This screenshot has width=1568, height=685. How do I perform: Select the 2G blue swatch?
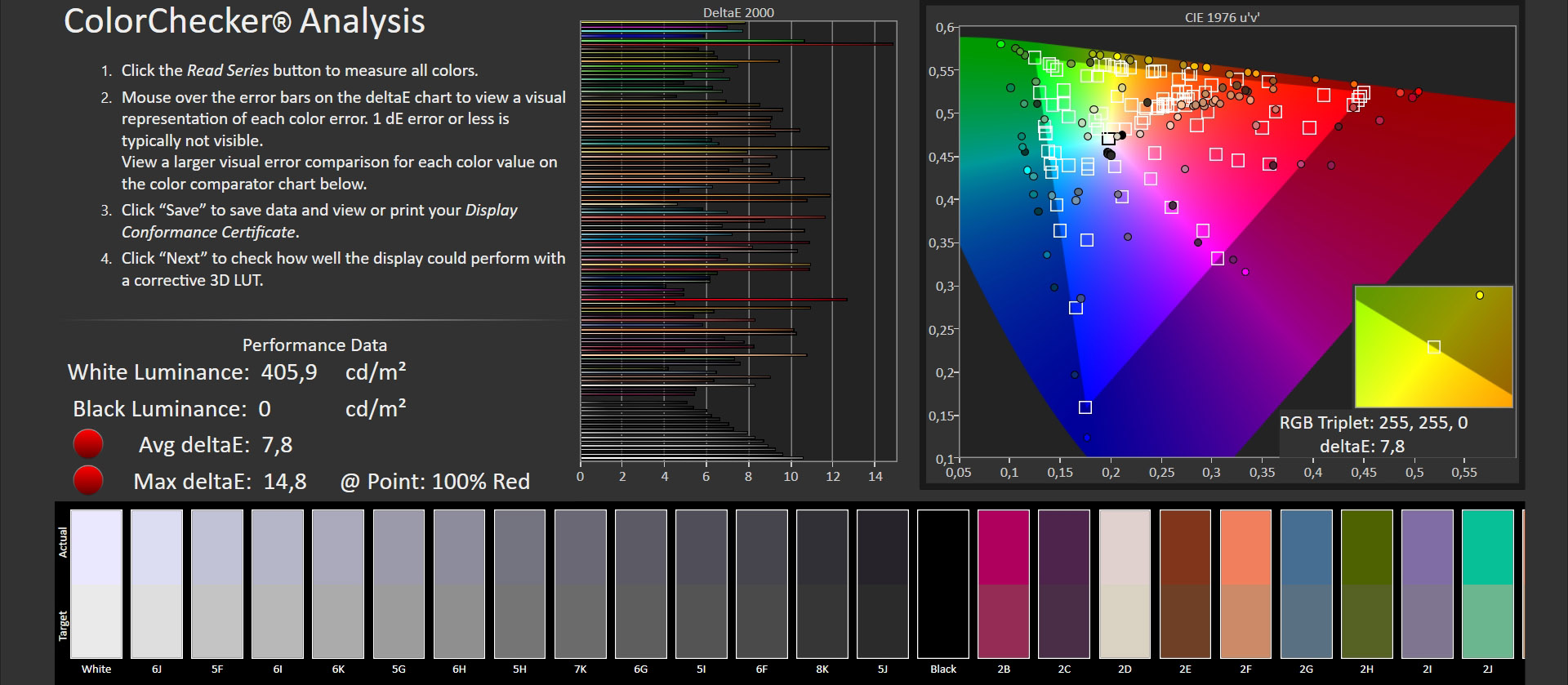[x=1307, y=584]
